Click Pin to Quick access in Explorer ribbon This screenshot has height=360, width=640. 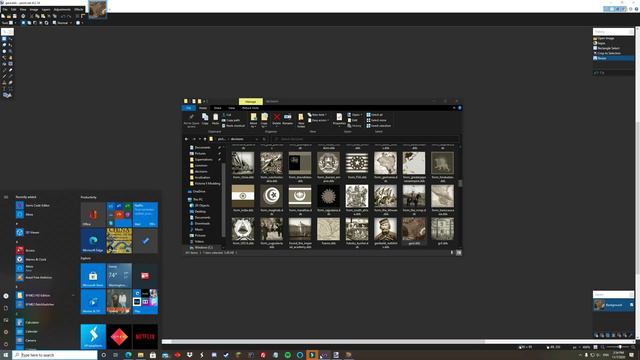click(191, 120)
